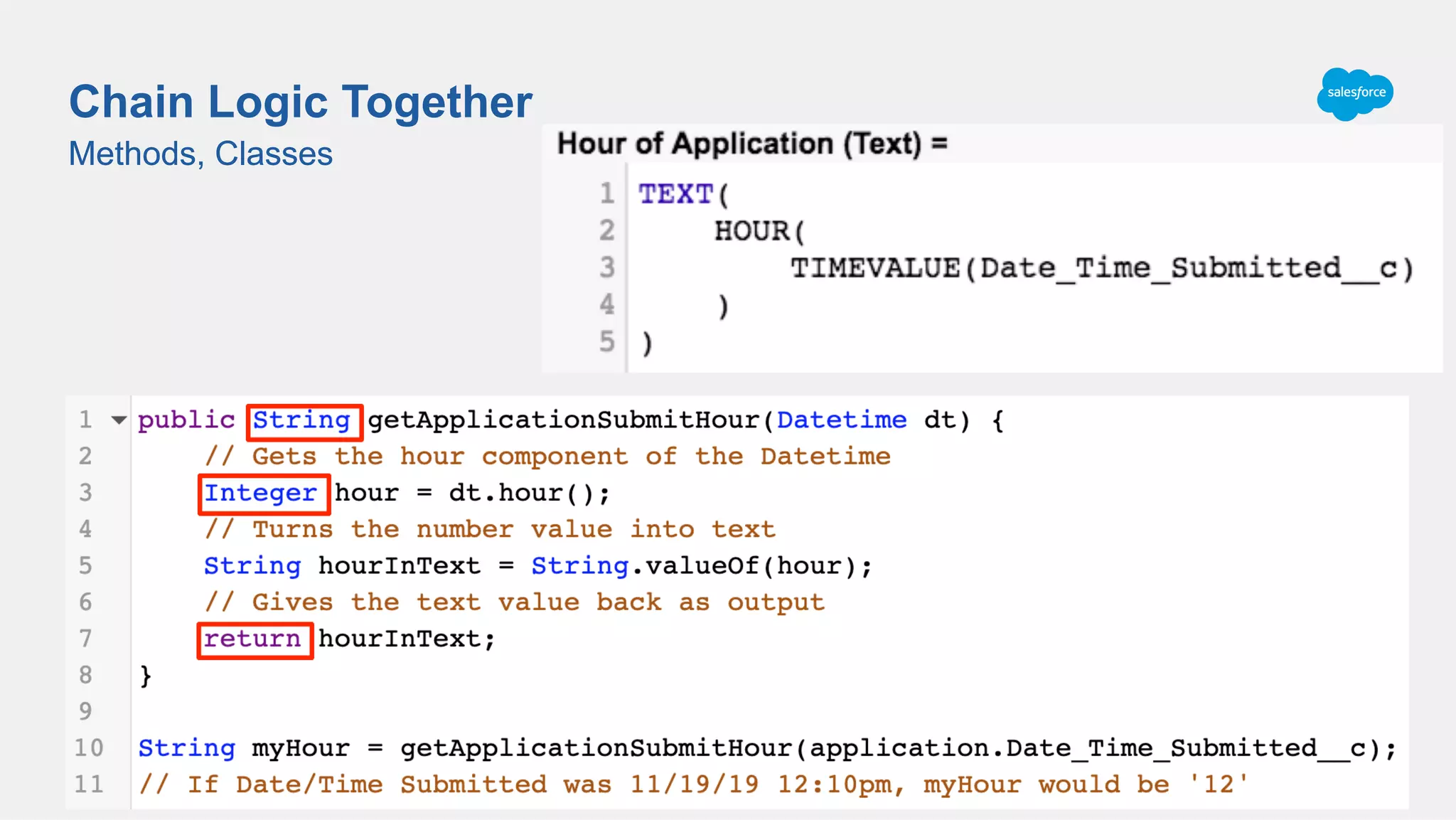Click TIMEVALUE(Date_Time_Submitted__c) in the formula
This screenshot has height=820, width=1456.
coord(1102,268)
